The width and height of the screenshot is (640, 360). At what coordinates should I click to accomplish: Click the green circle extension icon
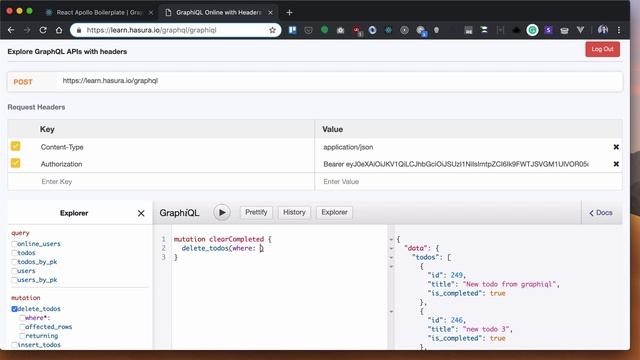pos(324,29)
